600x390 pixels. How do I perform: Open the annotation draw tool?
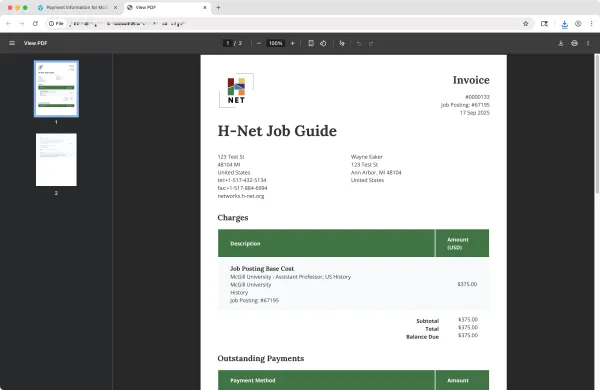(342, 43)
